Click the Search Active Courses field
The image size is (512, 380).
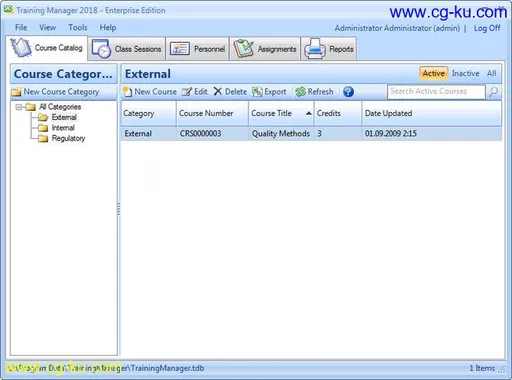click(x=436, y=92)
